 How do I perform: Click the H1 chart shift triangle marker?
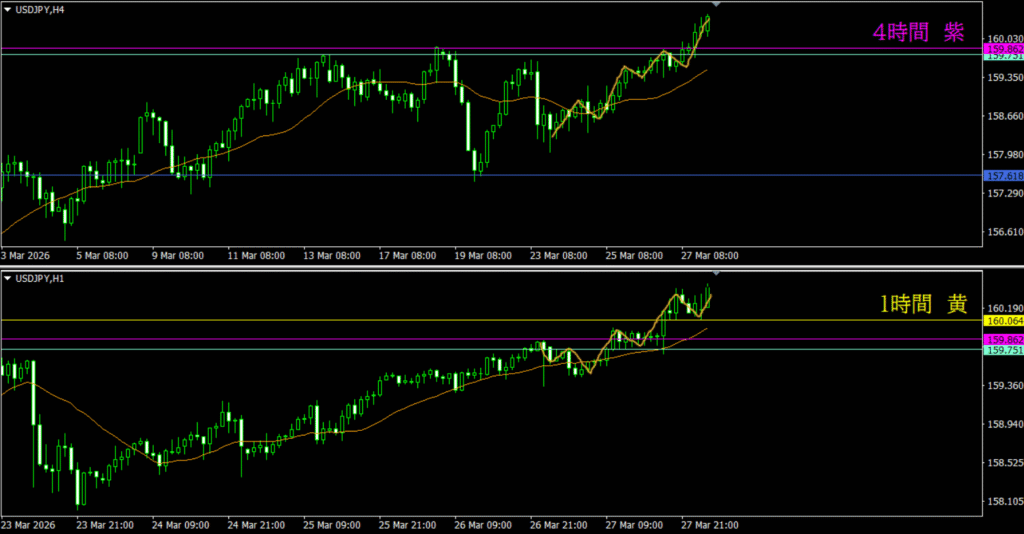click(715, 272)
